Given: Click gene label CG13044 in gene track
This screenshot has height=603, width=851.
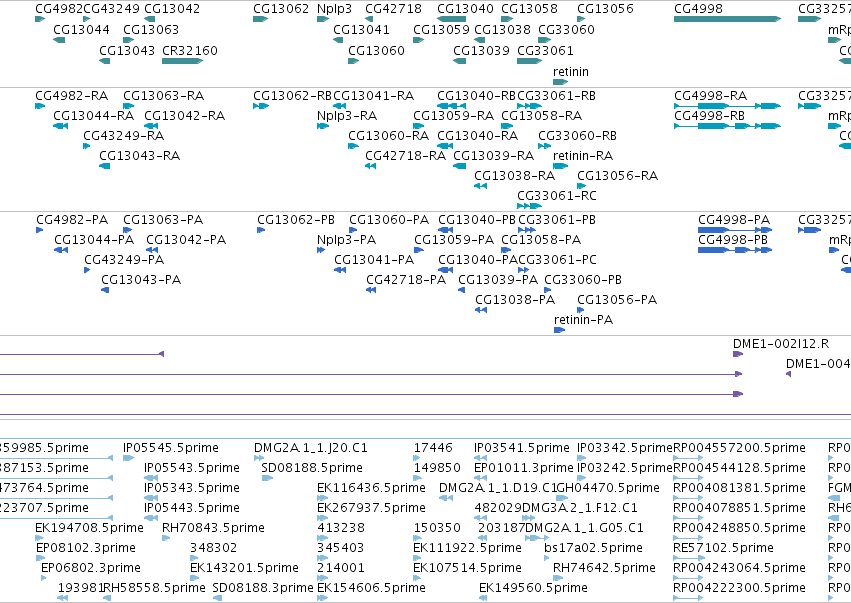Looking at the screenshot, I should (81, 29).
